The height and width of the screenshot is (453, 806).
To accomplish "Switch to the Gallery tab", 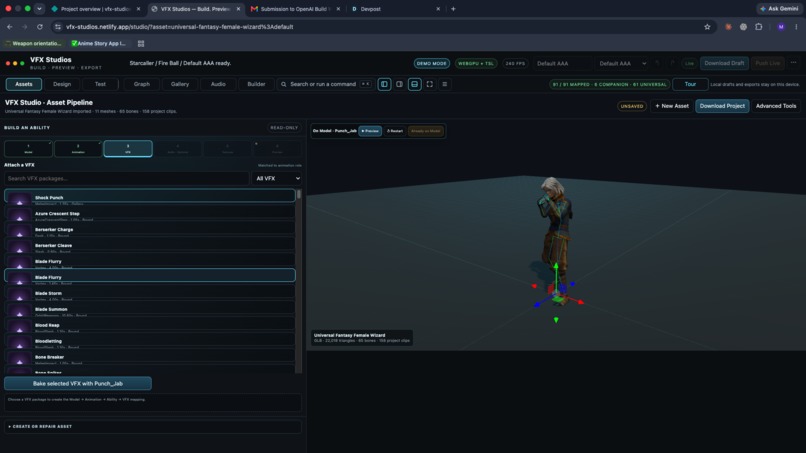I will click(180, 84).
